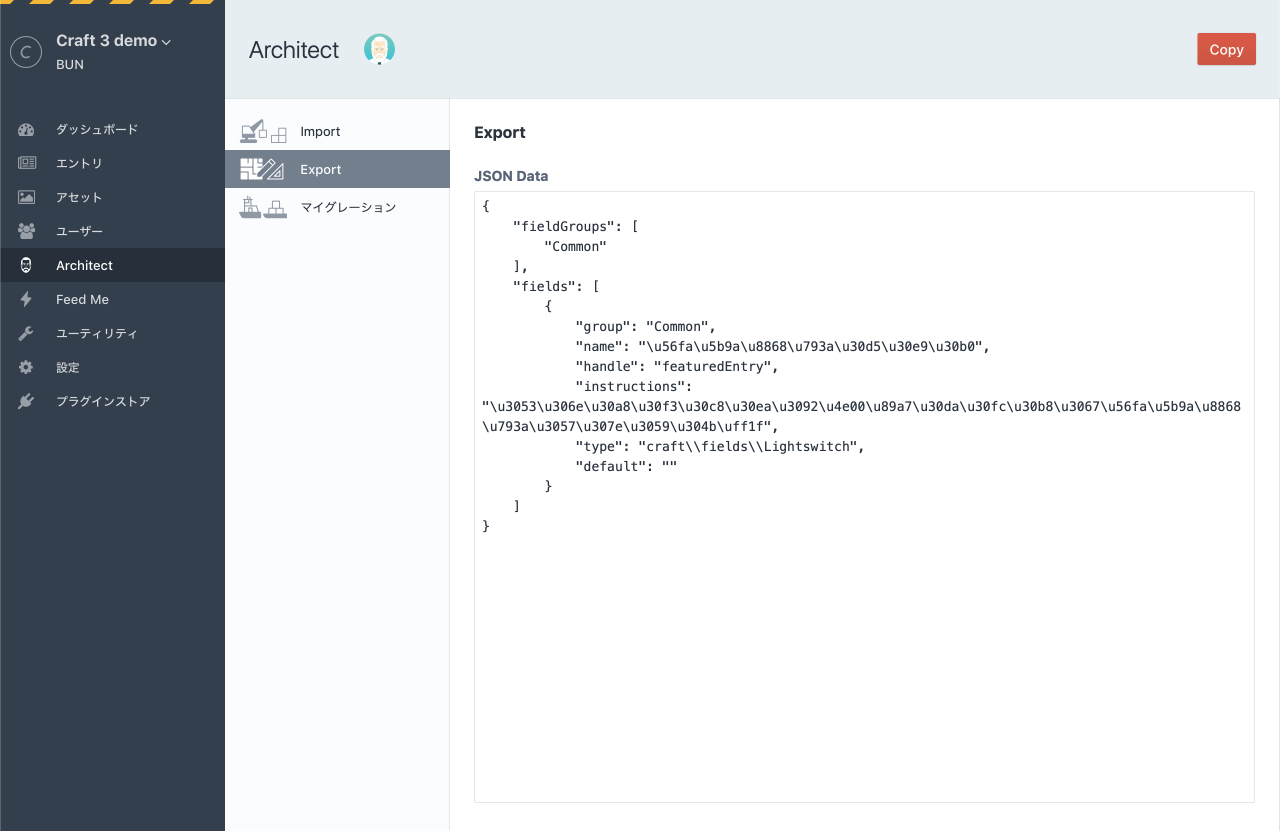Open the ユーザー users icon
1280x831 pixels.
pyautogui.click(x=25, y=231)
